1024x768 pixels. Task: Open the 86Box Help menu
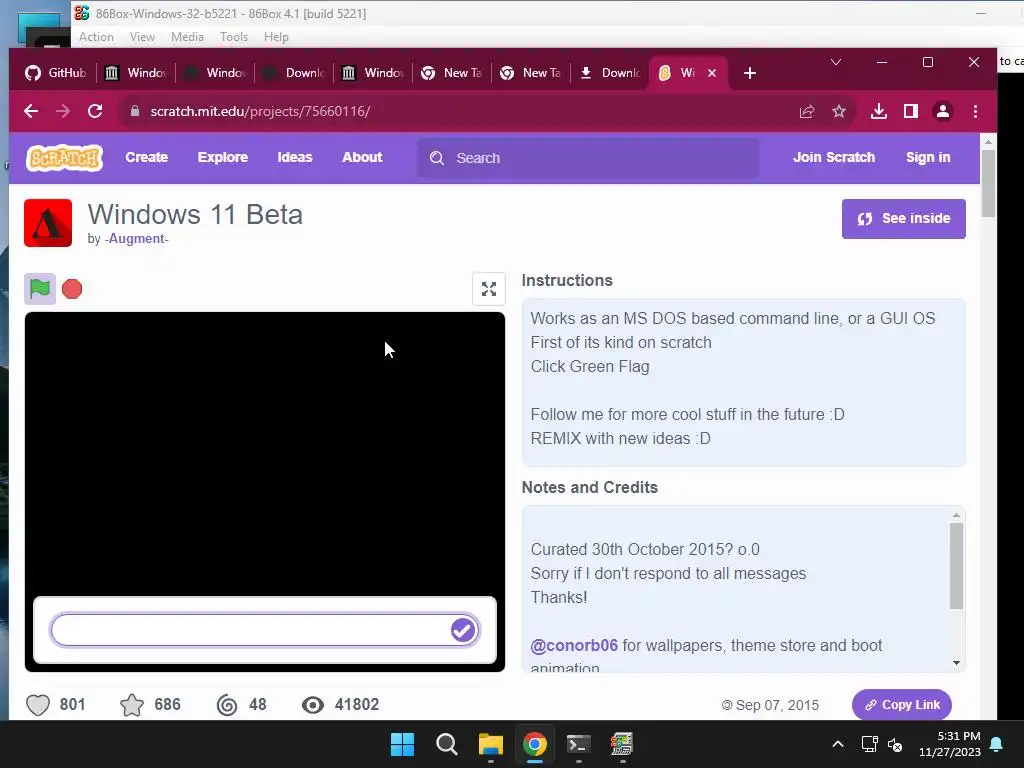click(276, 37)
